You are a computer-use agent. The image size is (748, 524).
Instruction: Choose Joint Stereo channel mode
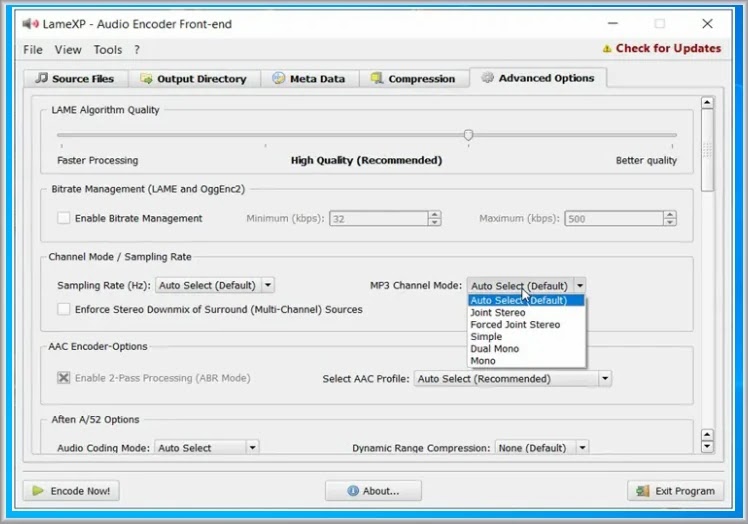coord(526,313)
